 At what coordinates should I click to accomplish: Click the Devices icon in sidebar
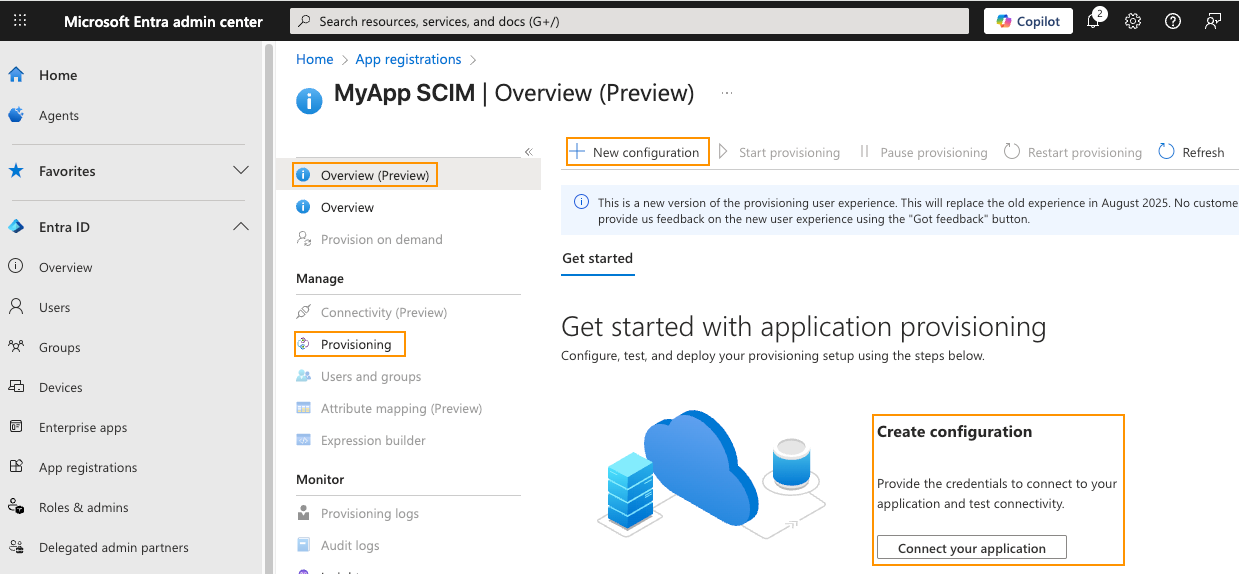(16, 387)
